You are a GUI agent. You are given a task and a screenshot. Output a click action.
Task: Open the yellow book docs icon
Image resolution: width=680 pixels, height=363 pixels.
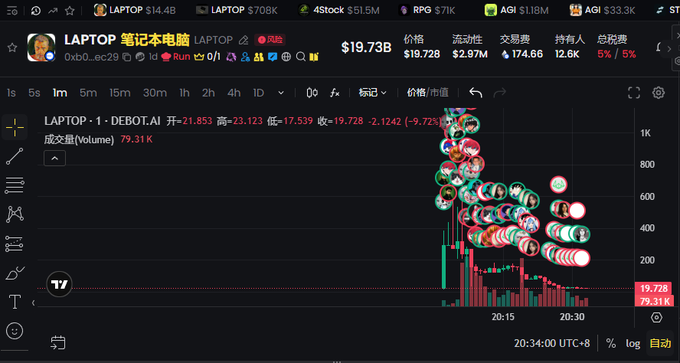pos(314,57)
